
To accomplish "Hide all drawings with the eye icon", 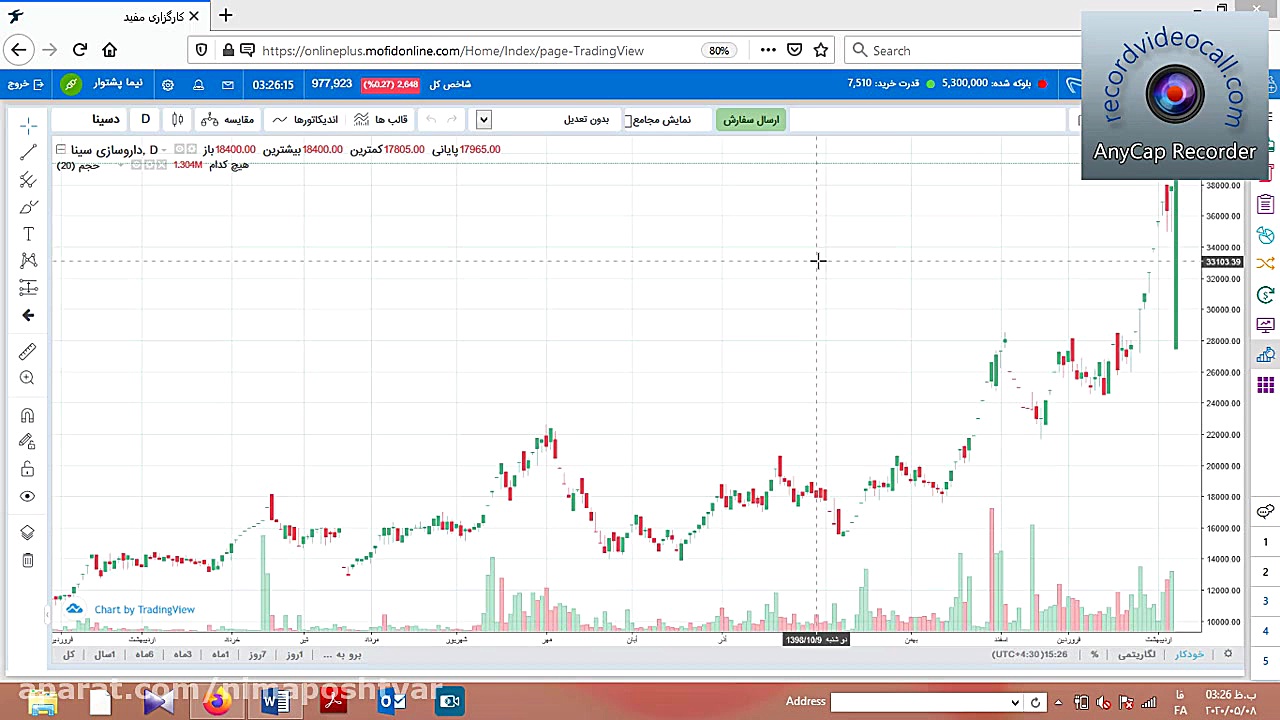I will tap(28, 496).
